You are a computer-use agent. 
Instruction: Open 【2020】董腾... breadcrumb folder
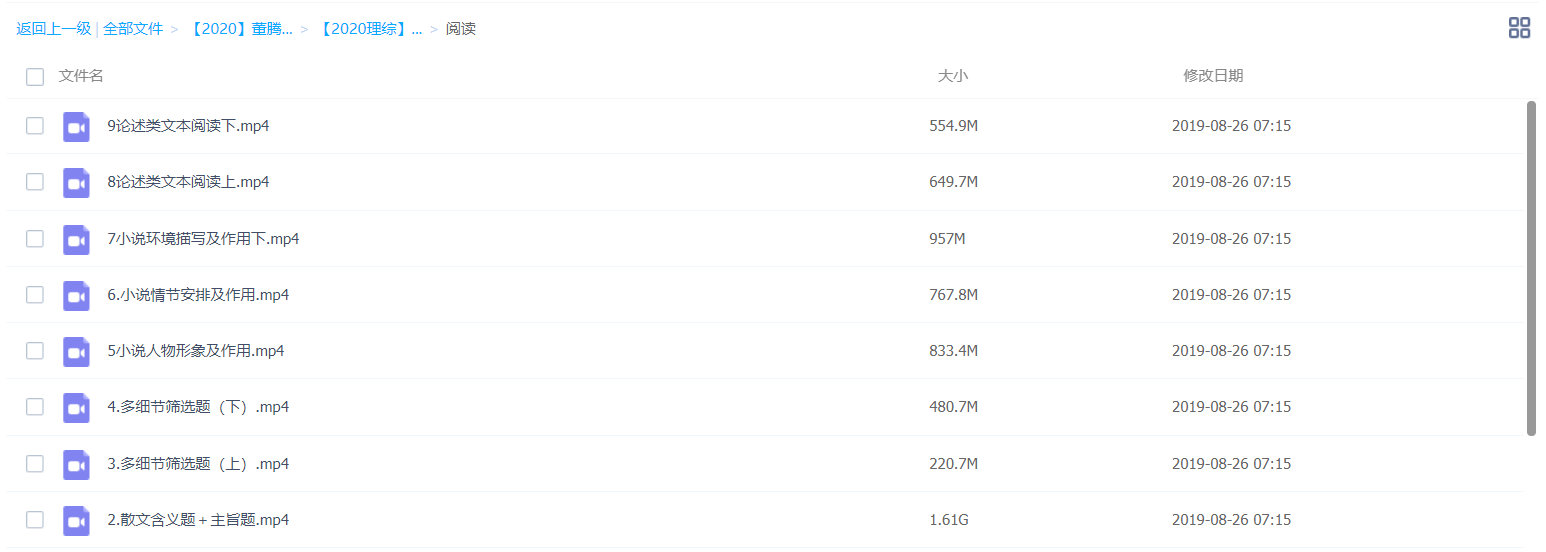point(240,29)
